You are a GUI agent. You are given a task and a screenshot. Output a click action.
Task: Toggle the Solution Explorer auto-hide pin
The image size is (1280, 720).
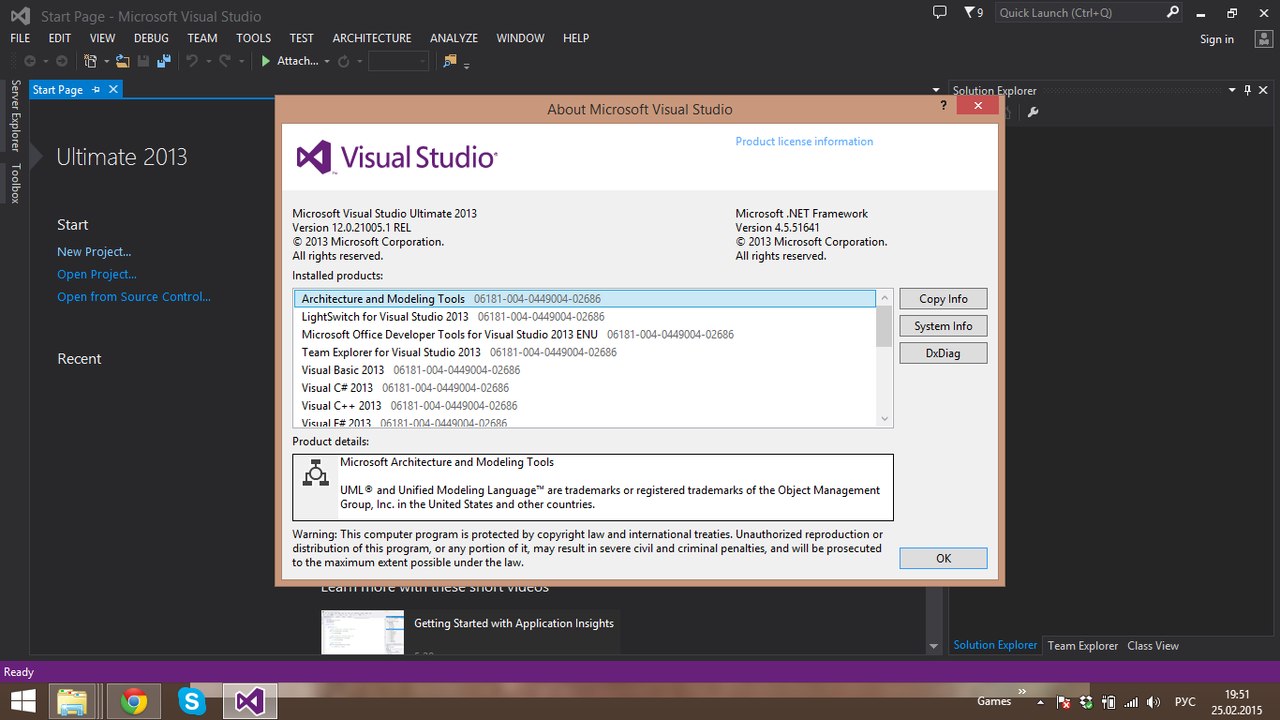(x=1247, y=90)
